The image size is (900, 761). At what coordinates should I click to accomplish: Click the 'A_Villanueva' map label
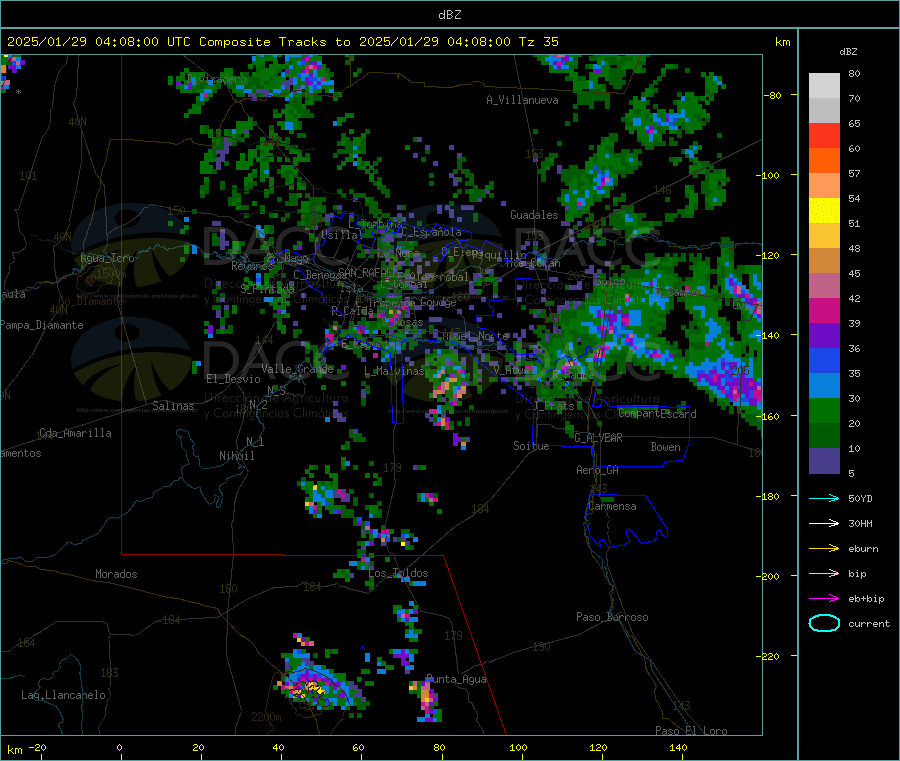(522, 100)
